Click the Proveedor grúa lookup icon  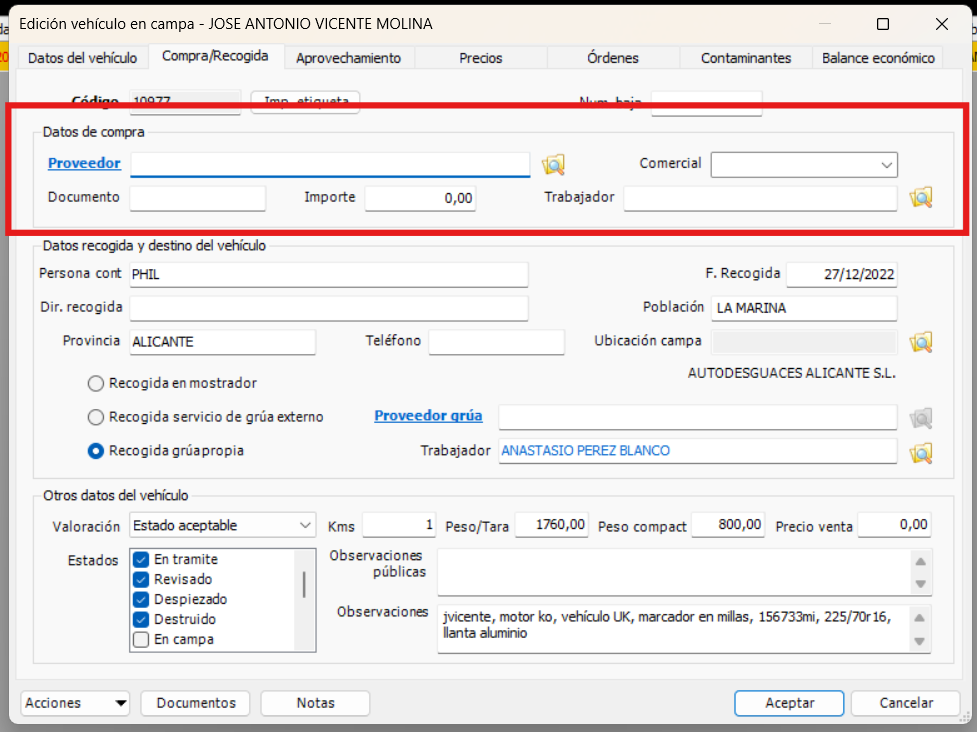point(921,416)
